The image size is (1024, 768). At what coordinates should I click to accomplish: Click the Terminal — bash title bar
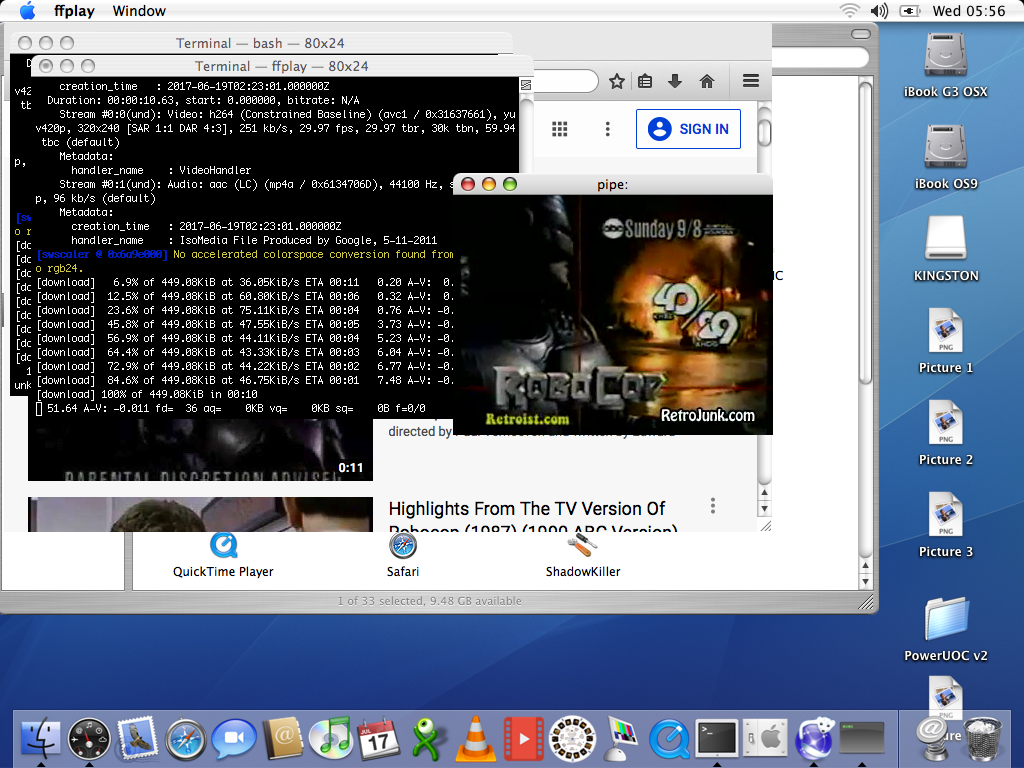click(x=260, y=43)
